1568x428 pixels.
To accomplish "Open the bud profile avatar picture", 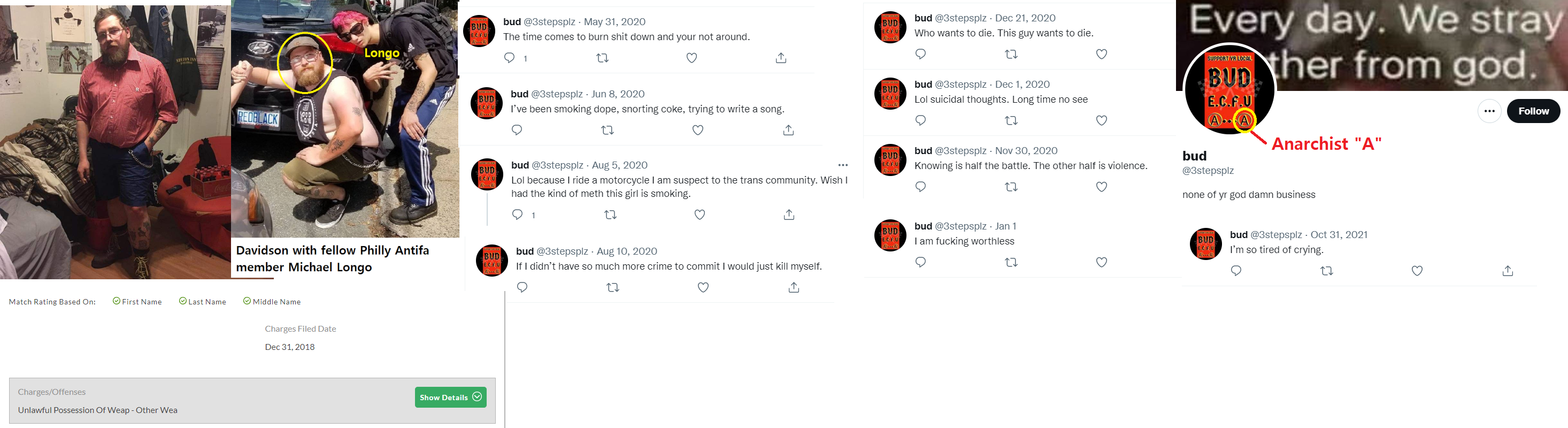I will click(1229, 89).
